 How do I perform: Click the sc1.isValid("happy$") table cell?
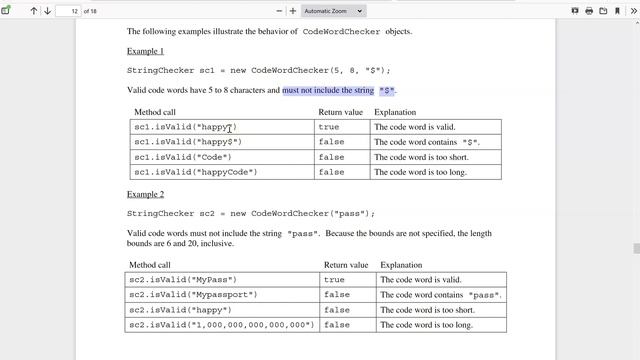[x=222, y=142]
